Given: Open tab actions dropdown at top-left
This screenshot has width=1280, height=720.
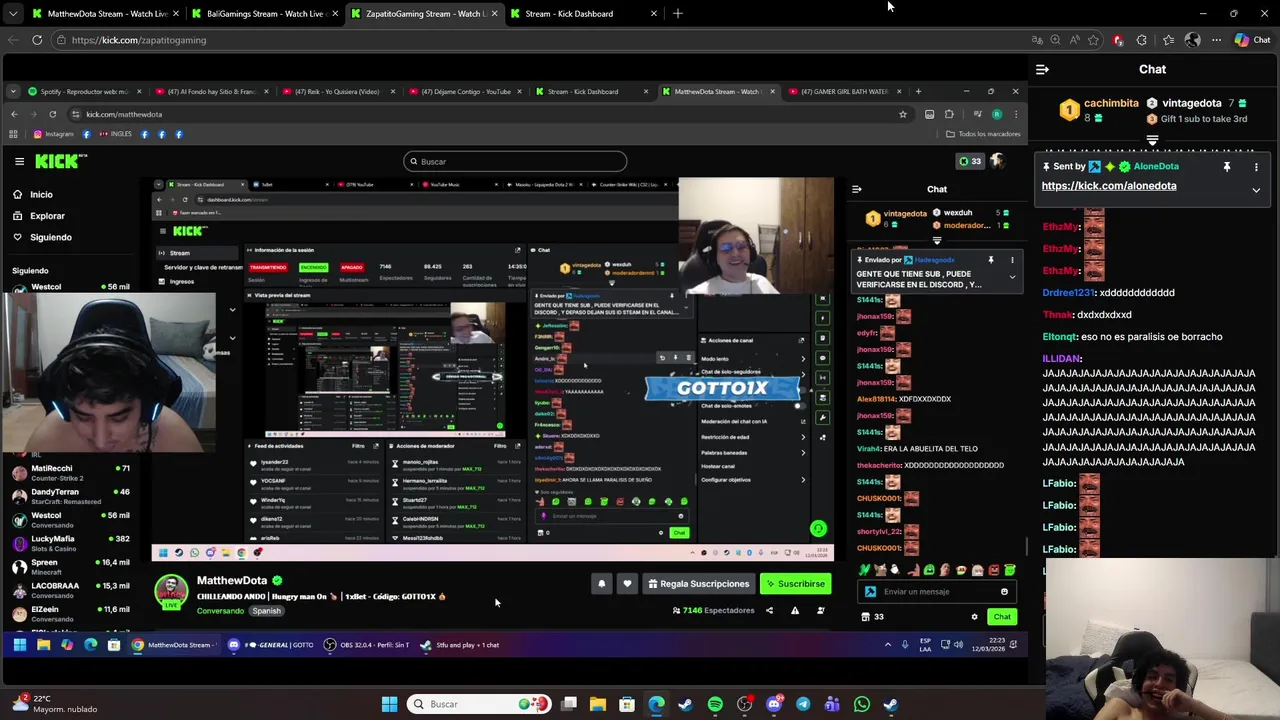Looking at the screenshot, I should (x=12, y=14).
